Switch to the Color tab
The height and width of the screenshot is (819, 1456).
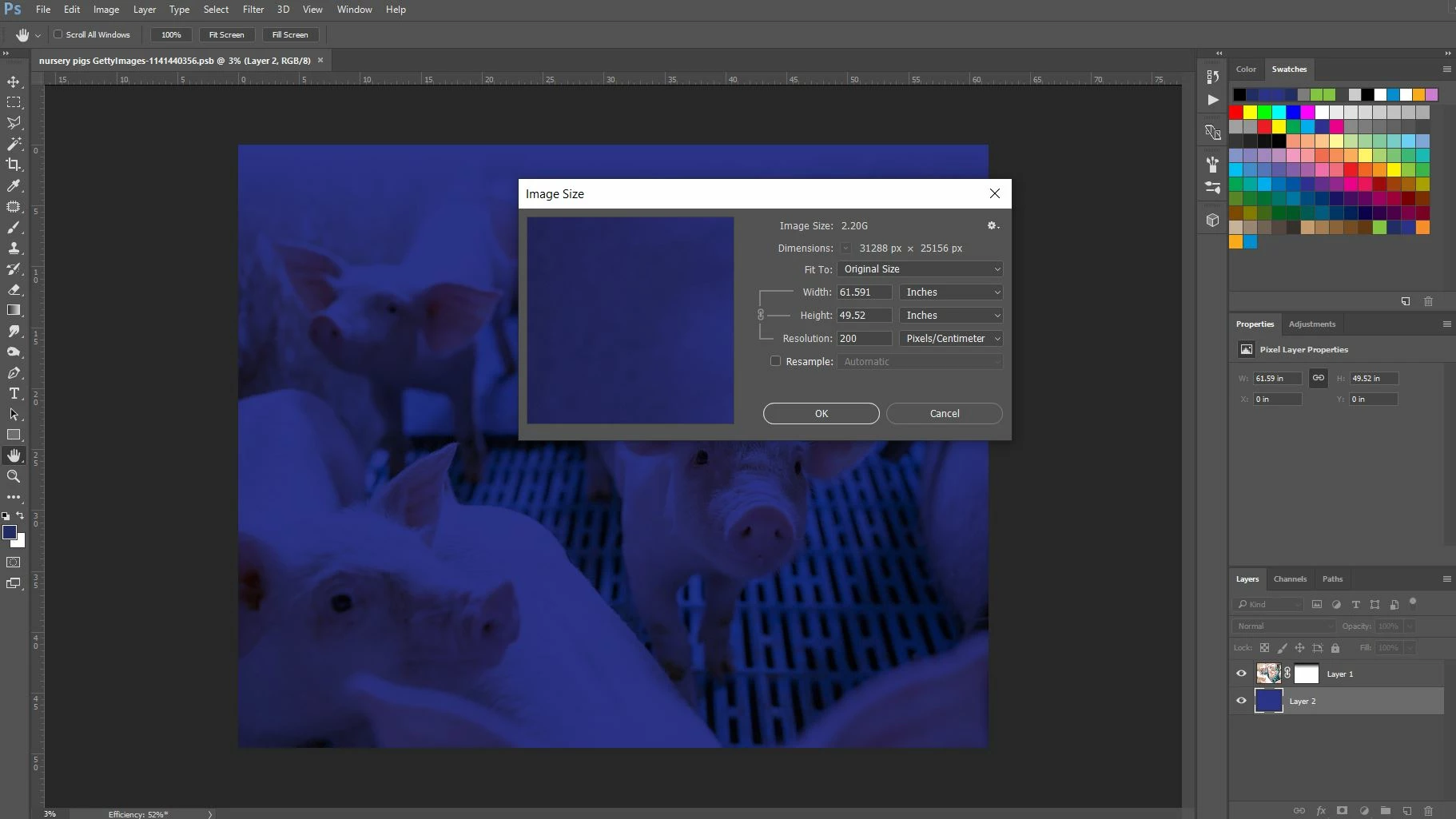click(x=1246, y=69)
